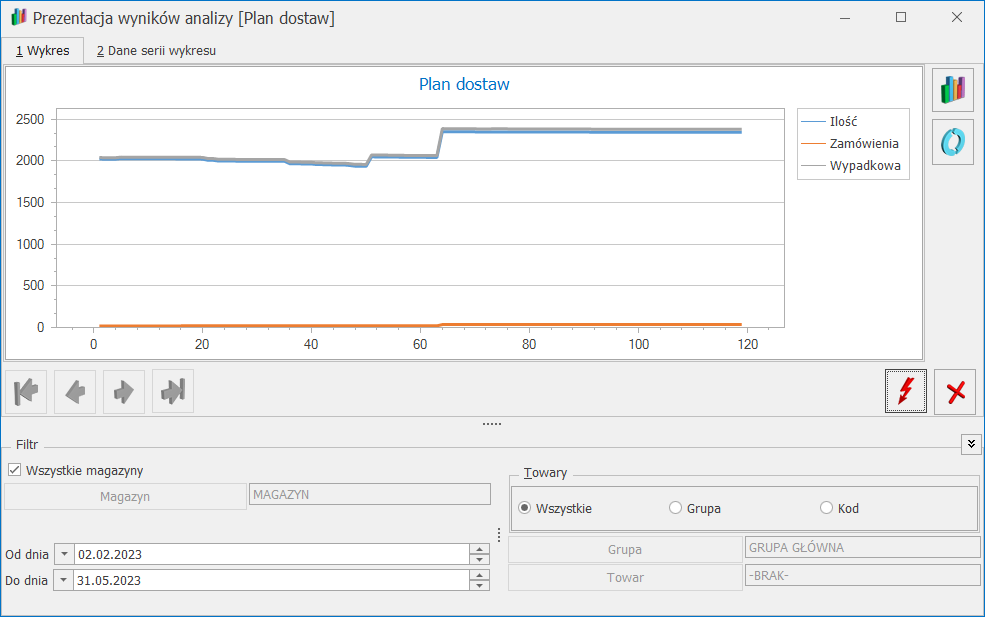Minimize the window
Screen dimensions: 985x617
pyautogui.click(x=845, y=18)
